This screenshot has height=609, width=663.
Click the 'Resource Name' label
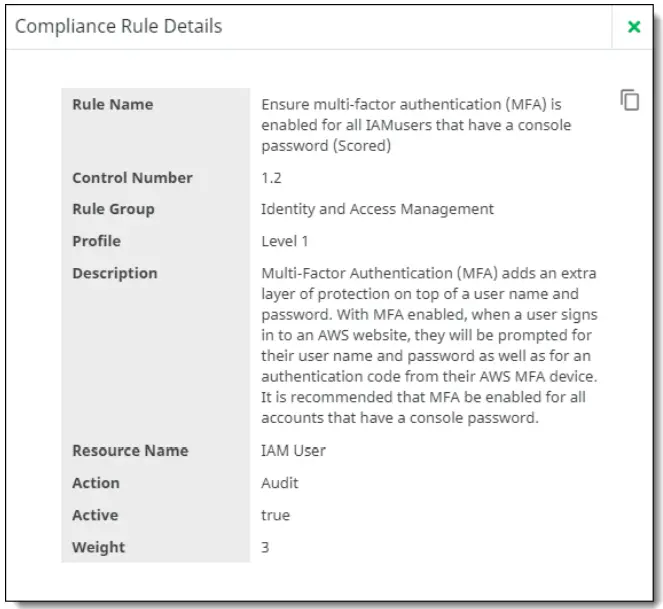pos(130,451)
